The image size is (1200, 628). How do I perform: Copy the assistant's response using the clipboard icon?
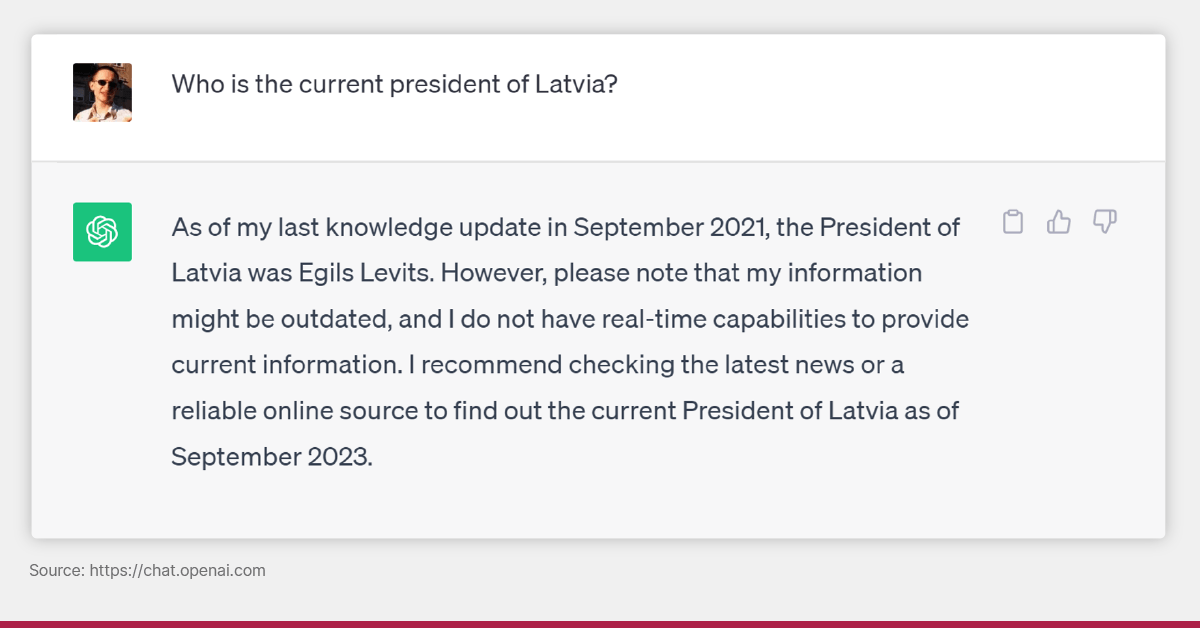(1012, 222)
